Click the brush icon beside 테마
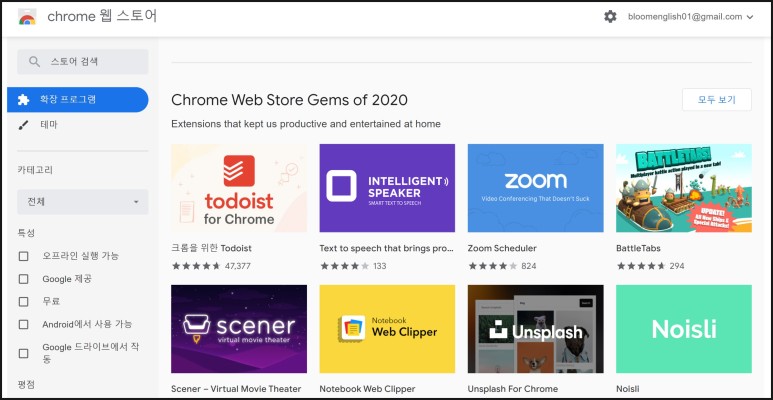Viewport: 773px width, 400px height. coord(23,125)
